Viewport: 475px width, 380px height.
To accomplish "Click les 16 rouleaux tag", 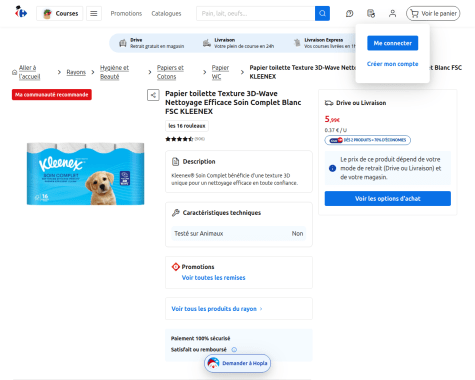I will tap(187, 126).
